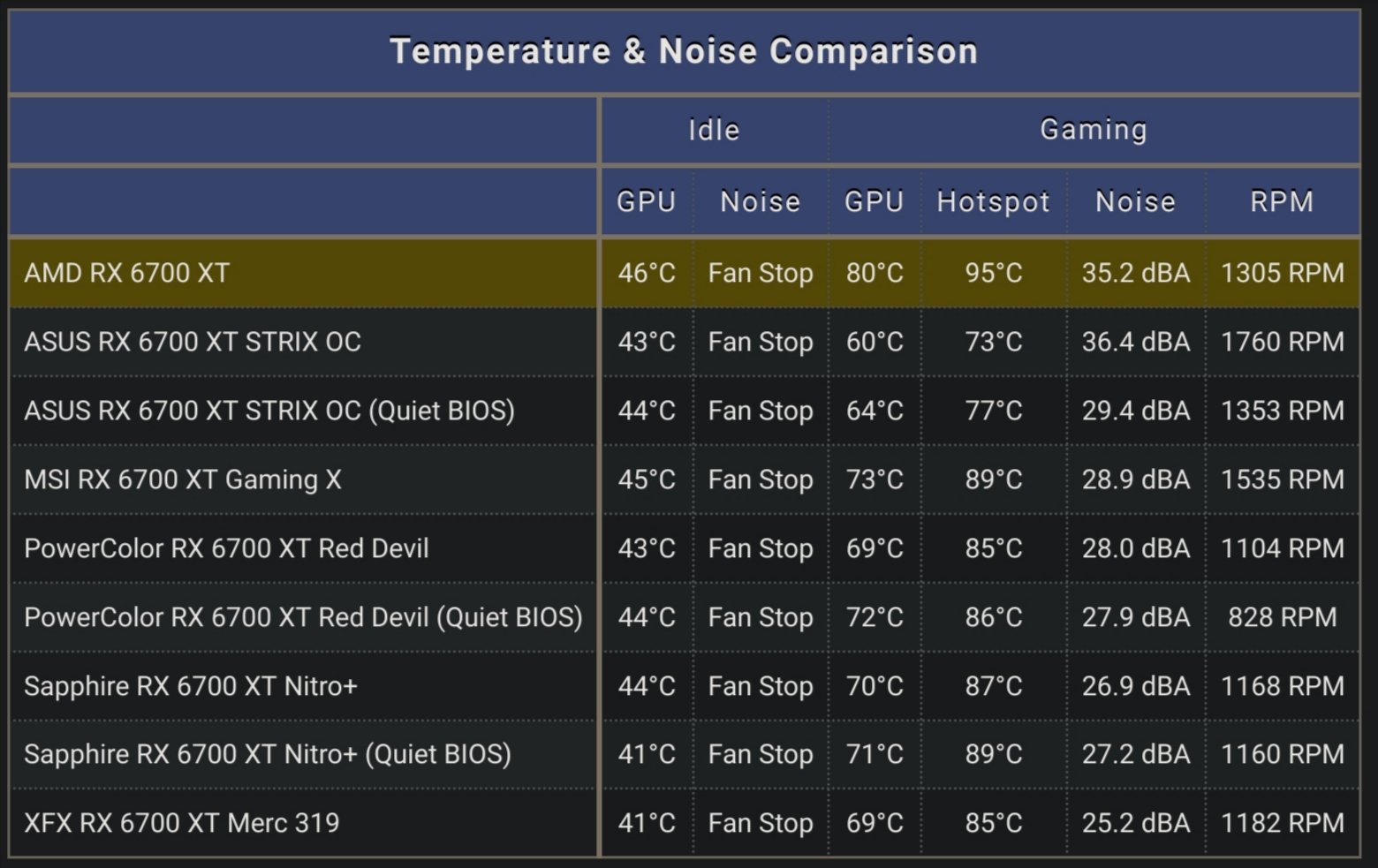Select the Idle column group header
The width and height of the screenshot is (1378, 868).
coord(714,130)
